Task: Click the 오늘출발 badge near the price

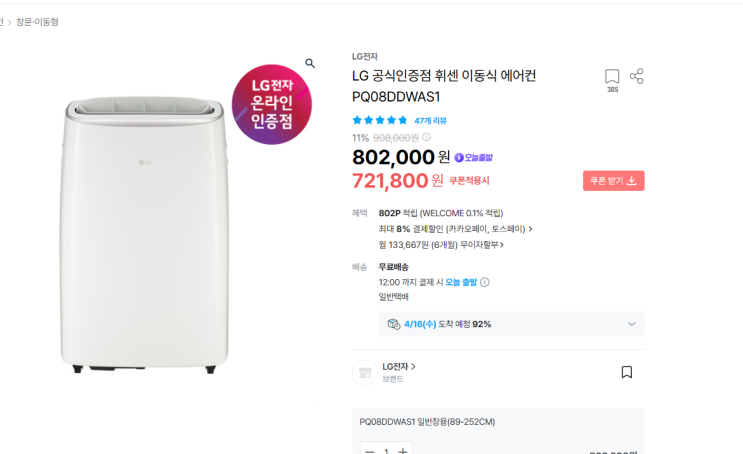Action: click(x=474, y=158)
